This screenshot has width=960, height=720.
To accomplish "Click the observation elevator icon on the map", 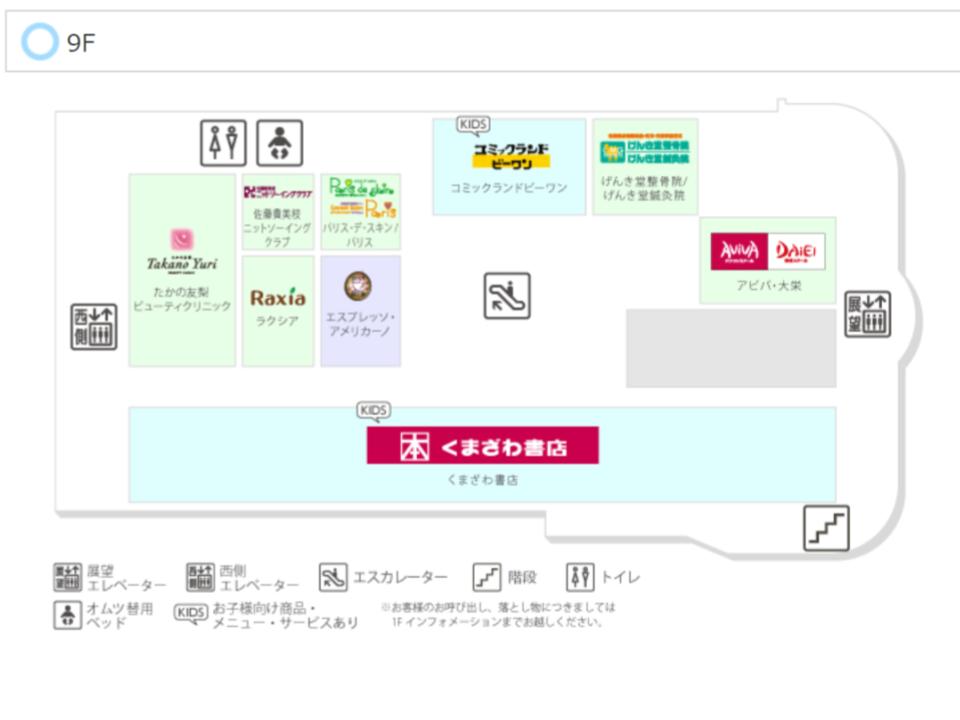I will click(x=868, y=314).
